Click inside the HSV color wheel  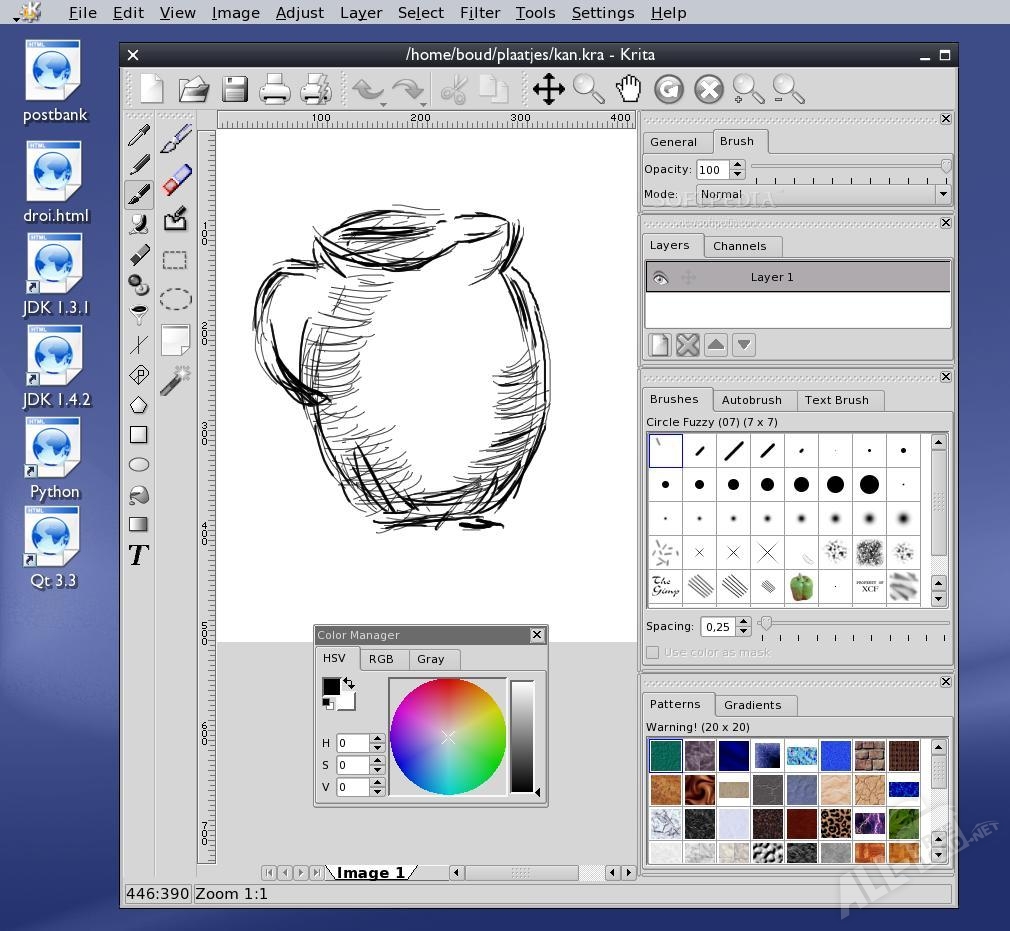pyautogui.click(x=448, y=737)
